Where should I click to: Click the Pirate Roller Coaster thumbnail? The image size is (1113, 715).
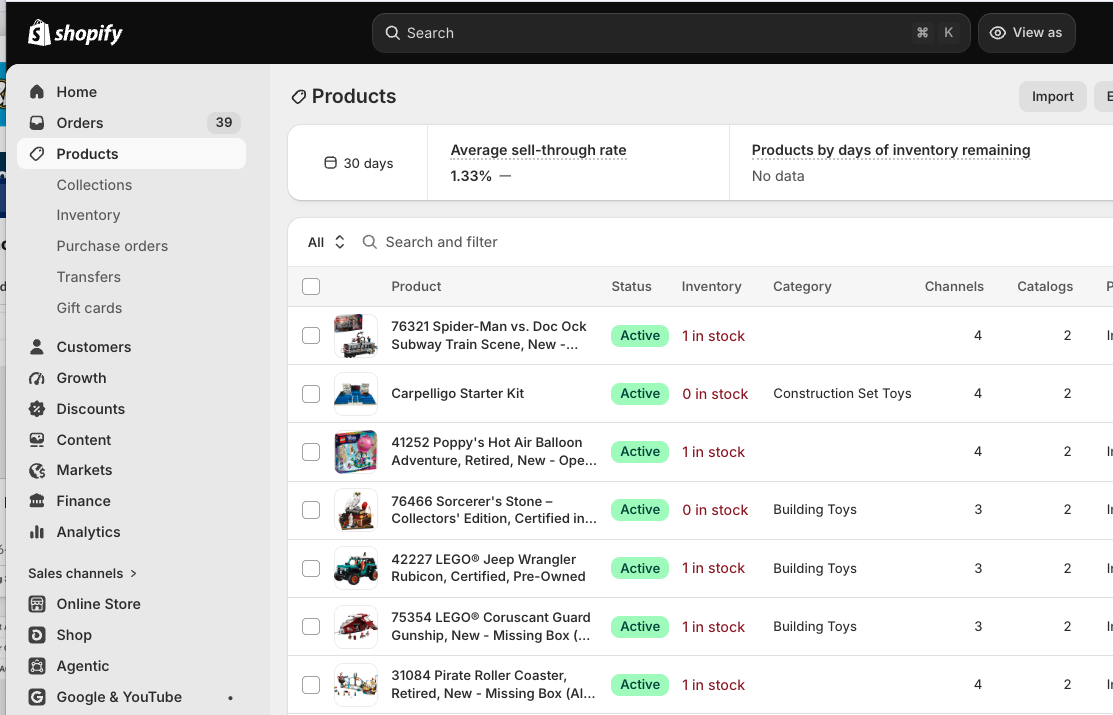[356, 684]
